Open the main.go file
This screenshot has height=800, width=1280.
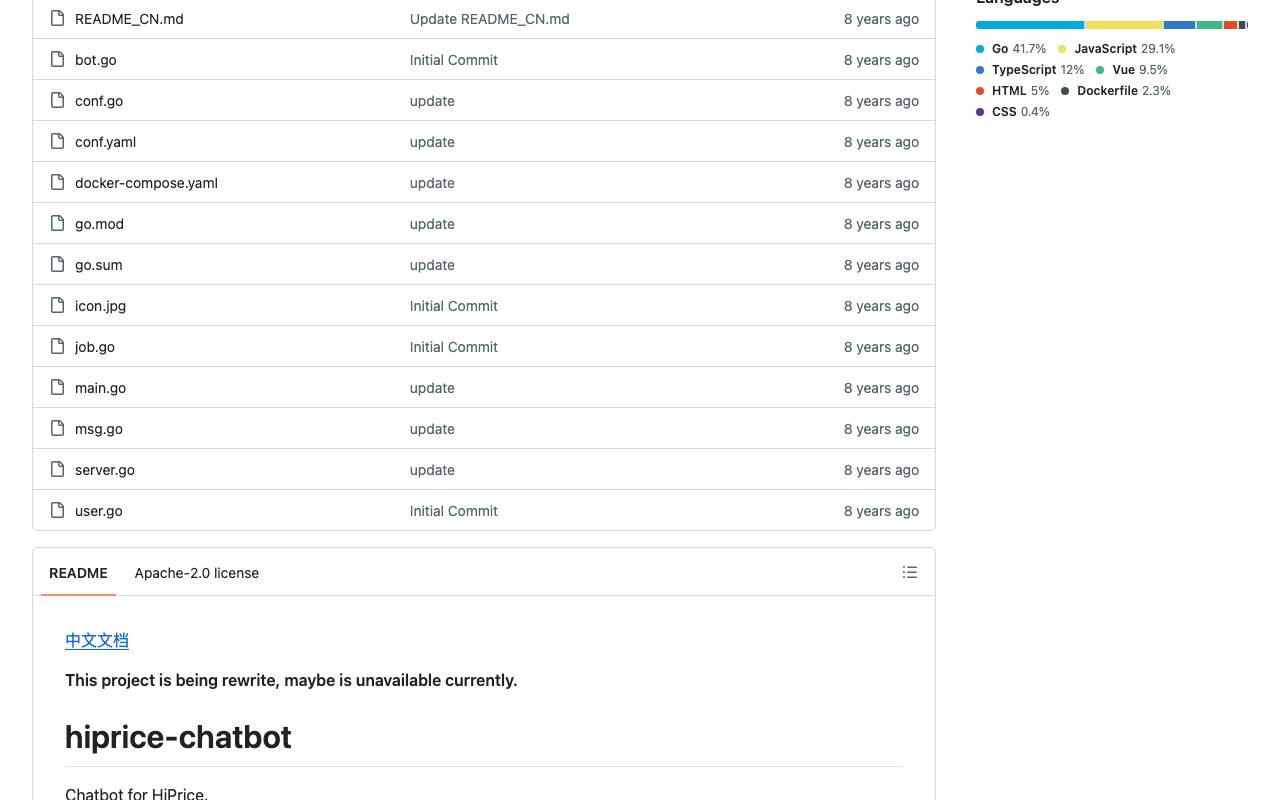point(100,388)
